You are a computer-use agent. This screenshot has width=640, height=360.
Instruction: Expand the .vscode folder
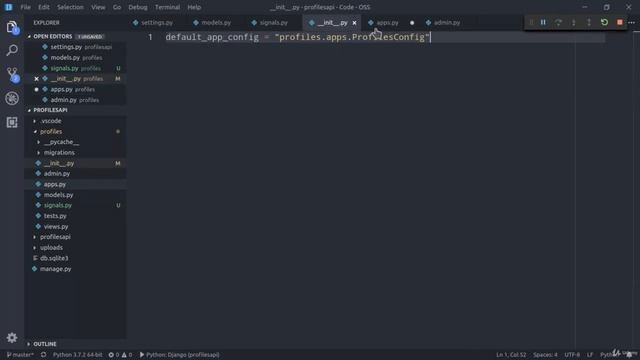pos(51,121)
